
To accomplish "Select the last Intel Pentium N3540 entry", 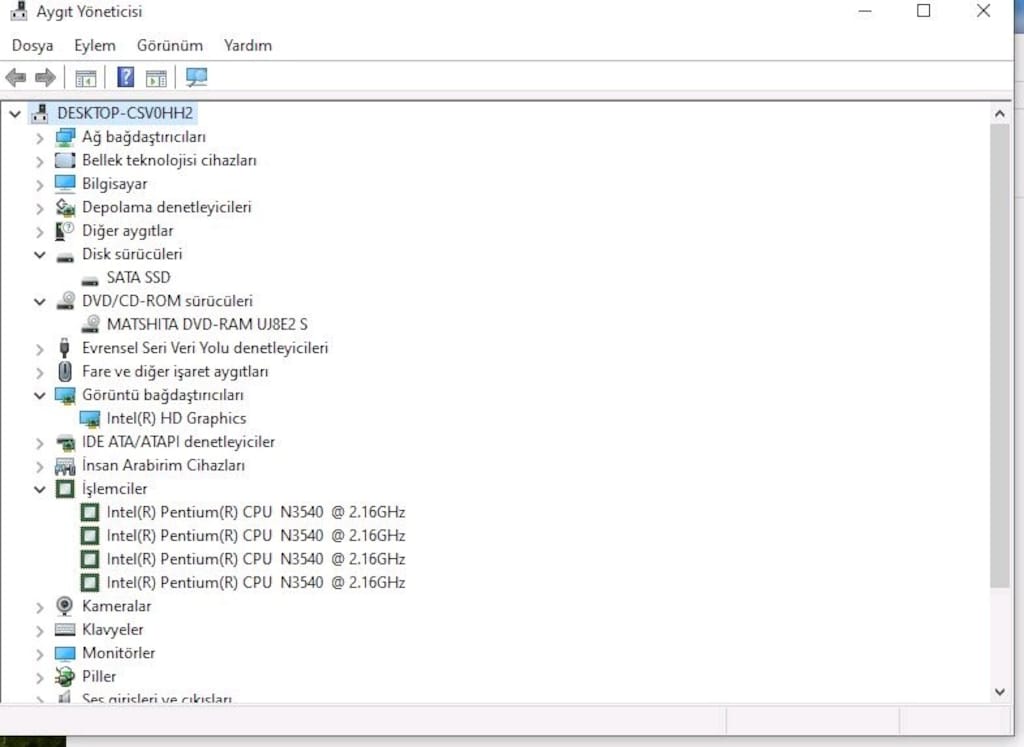I will pos(256,582).
